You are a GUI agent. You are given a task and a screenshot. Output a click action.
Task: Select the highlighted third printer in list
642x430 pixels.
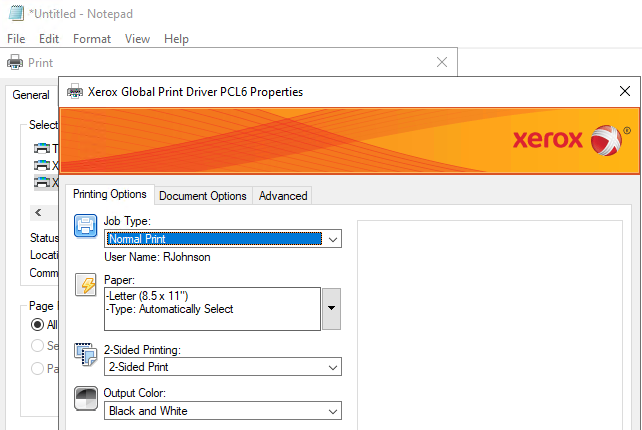pyautogui.click(x=46, y=182)
